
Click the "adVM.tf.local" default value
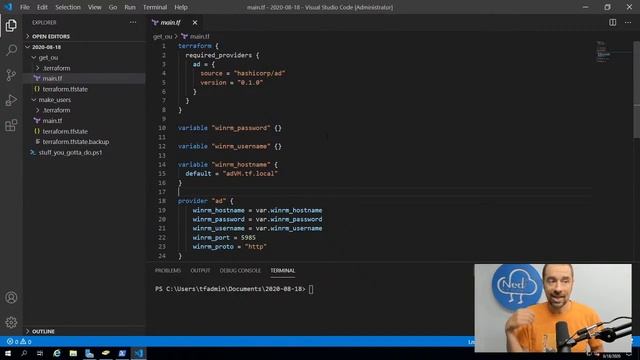[250, 173]
